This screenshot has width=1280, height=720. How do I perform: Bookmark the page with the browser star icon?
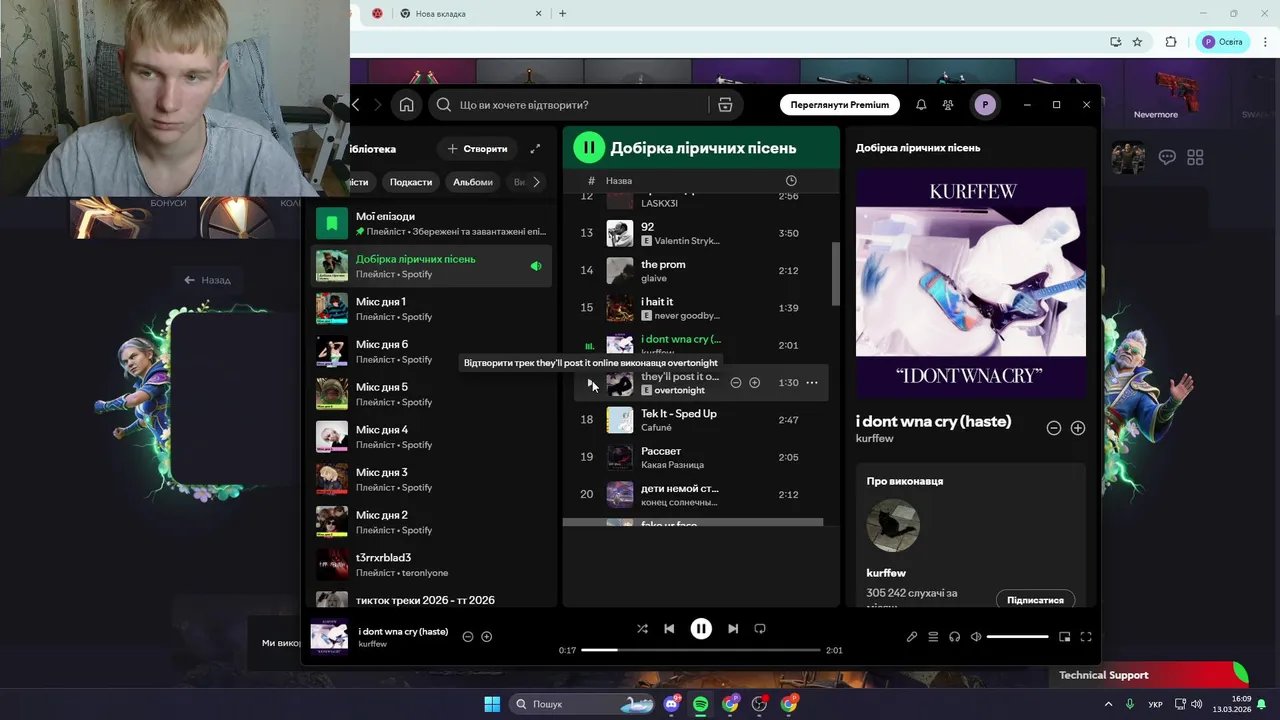pyautogui.click(x=1137, y=42)
